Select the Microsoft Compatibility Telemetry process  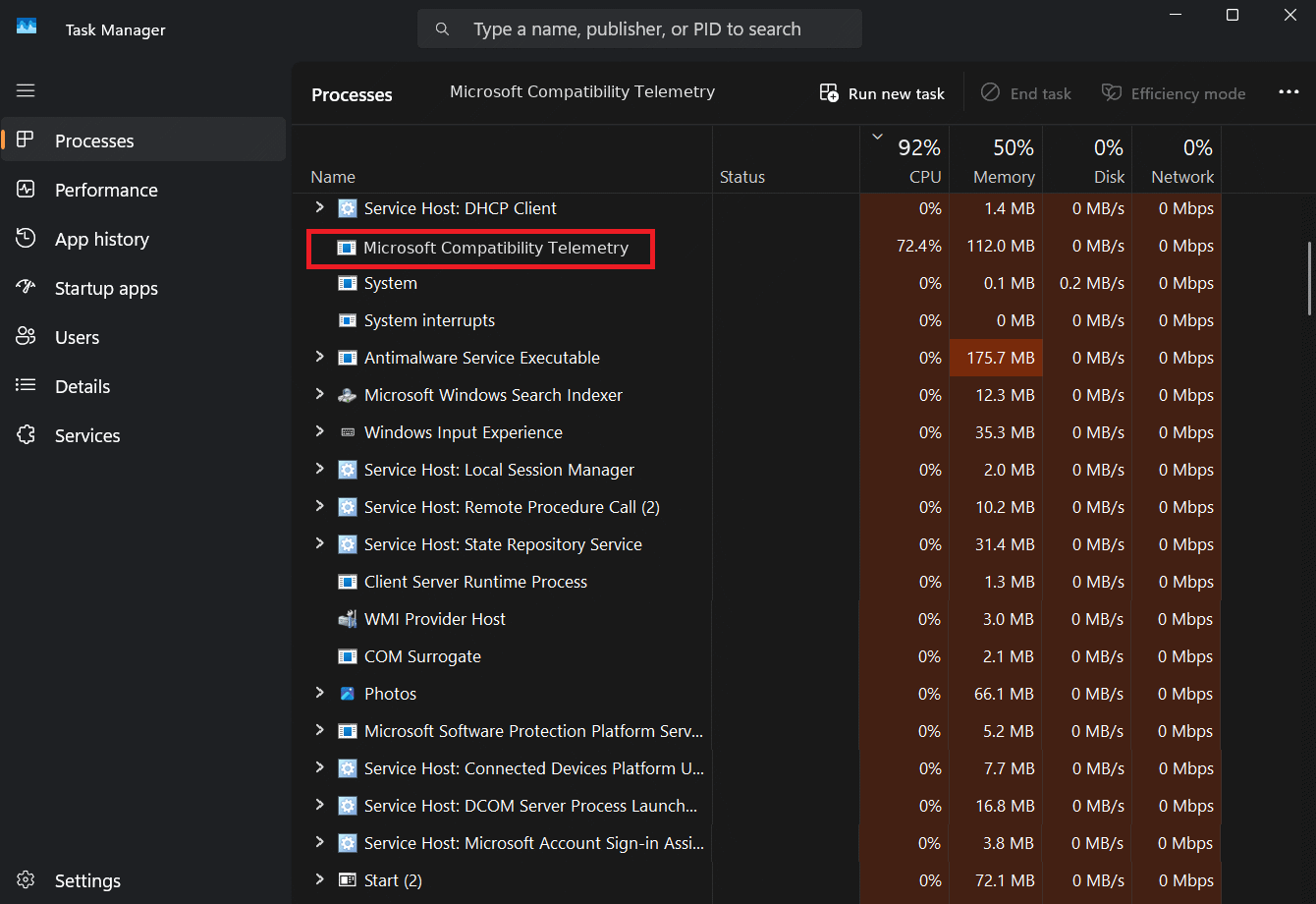[x=495, y=248]
